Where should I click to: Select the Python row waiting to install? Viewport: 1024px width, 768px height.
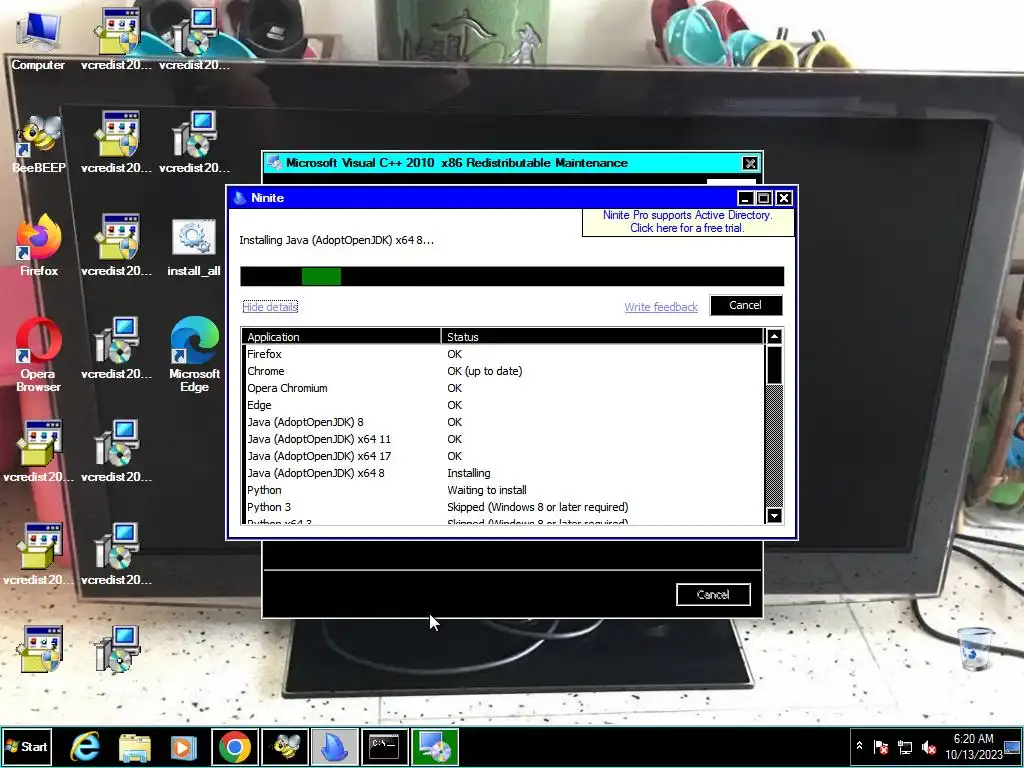click(x=503, y=490)
